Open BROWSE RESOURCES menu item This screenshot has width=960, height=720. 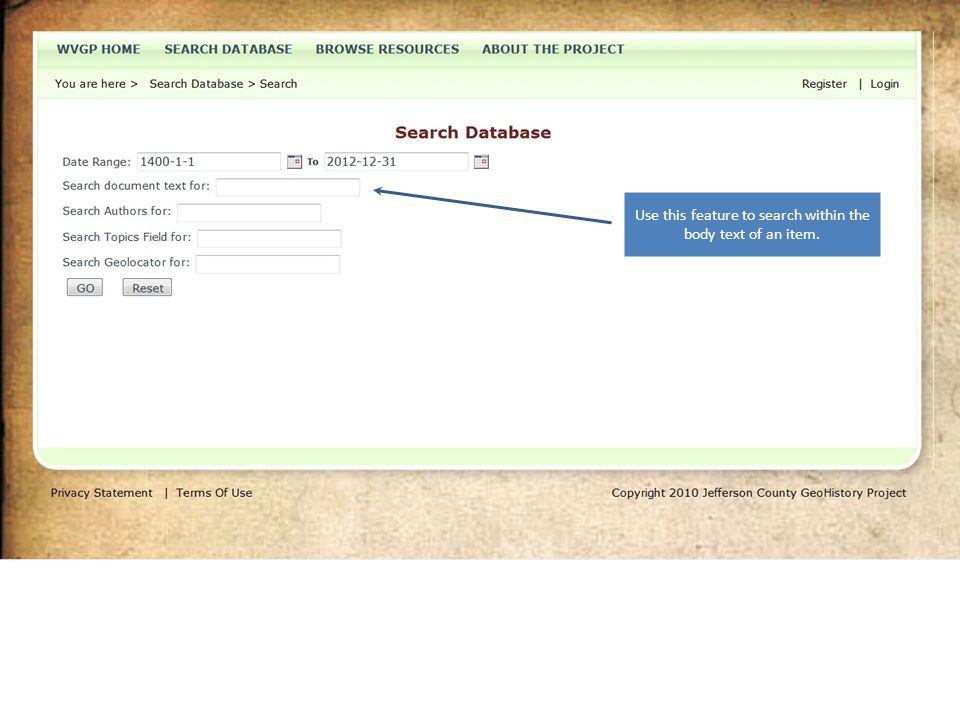(387, 49)
